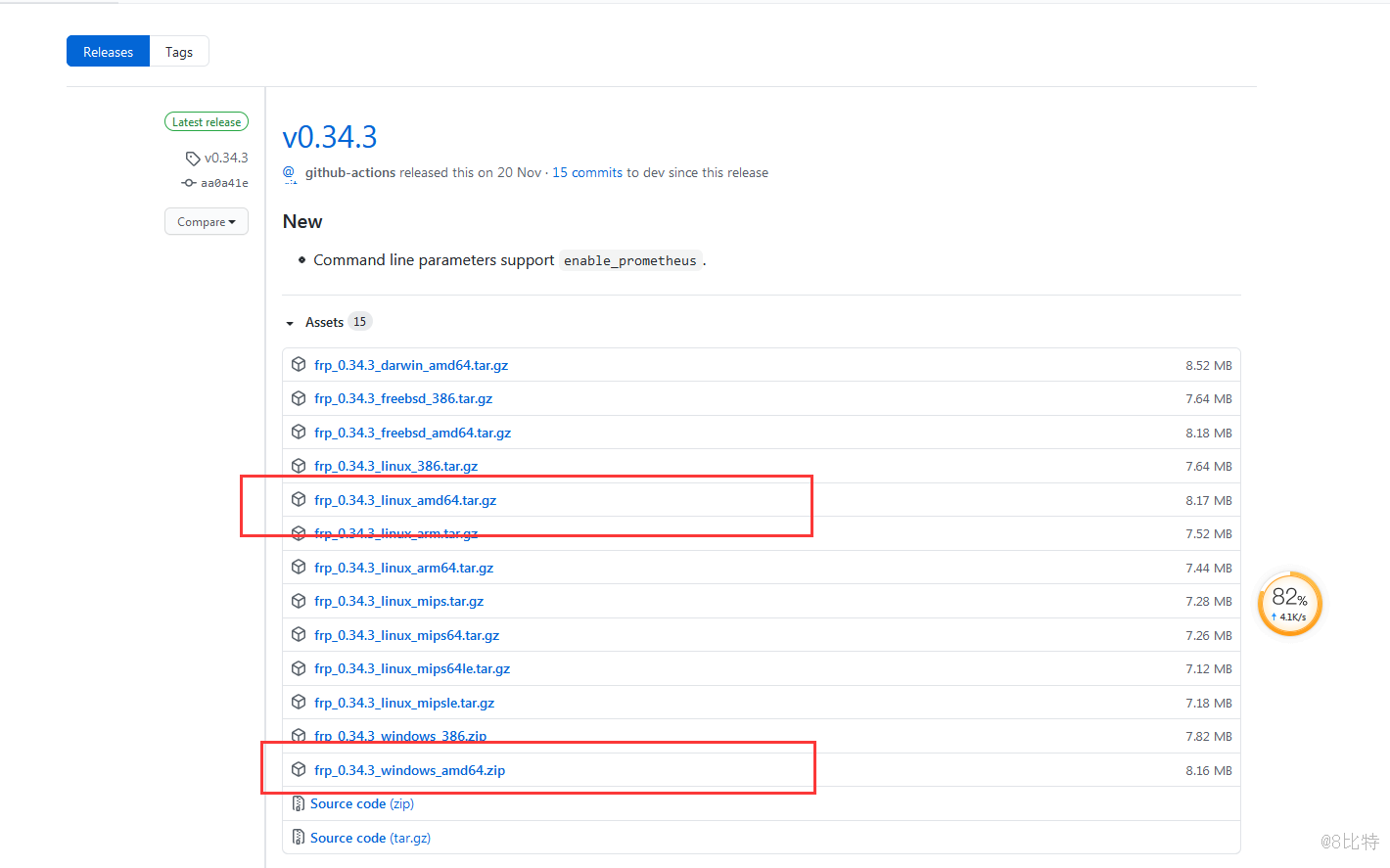Click the github-actions avatar icon

[290, 173]
